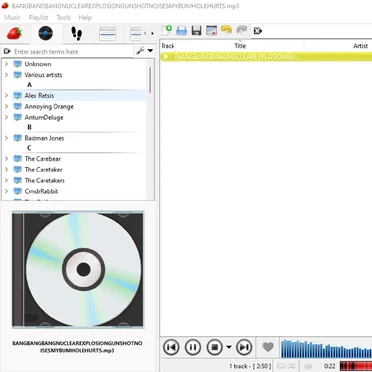This screenshot has width=372, height=372.
Task: Click the grey redo arrow
Action: coord(241,30)
